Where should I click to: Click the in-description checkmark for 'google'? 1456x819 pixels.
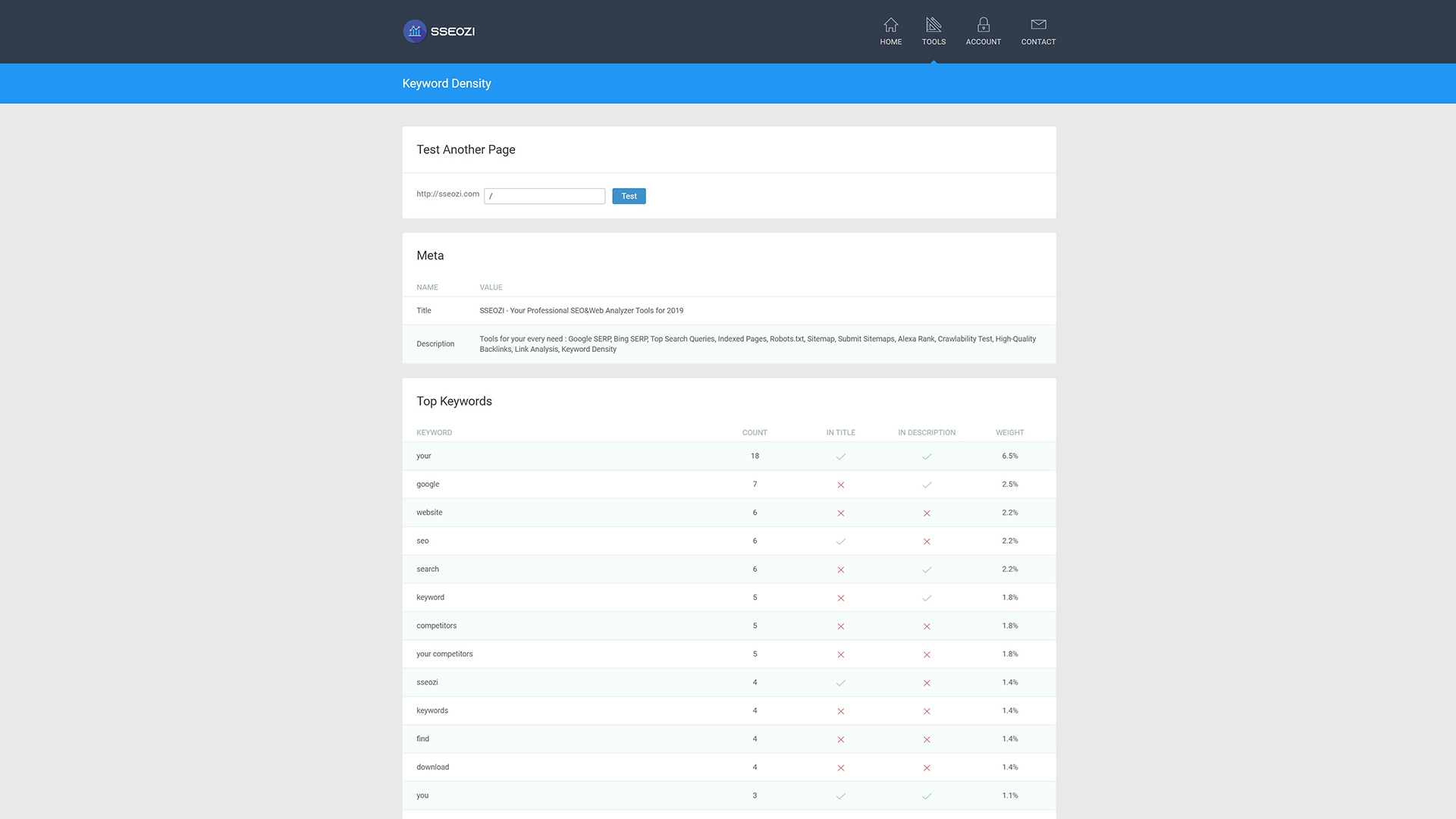pyautogui.click(x=927, y=485)
